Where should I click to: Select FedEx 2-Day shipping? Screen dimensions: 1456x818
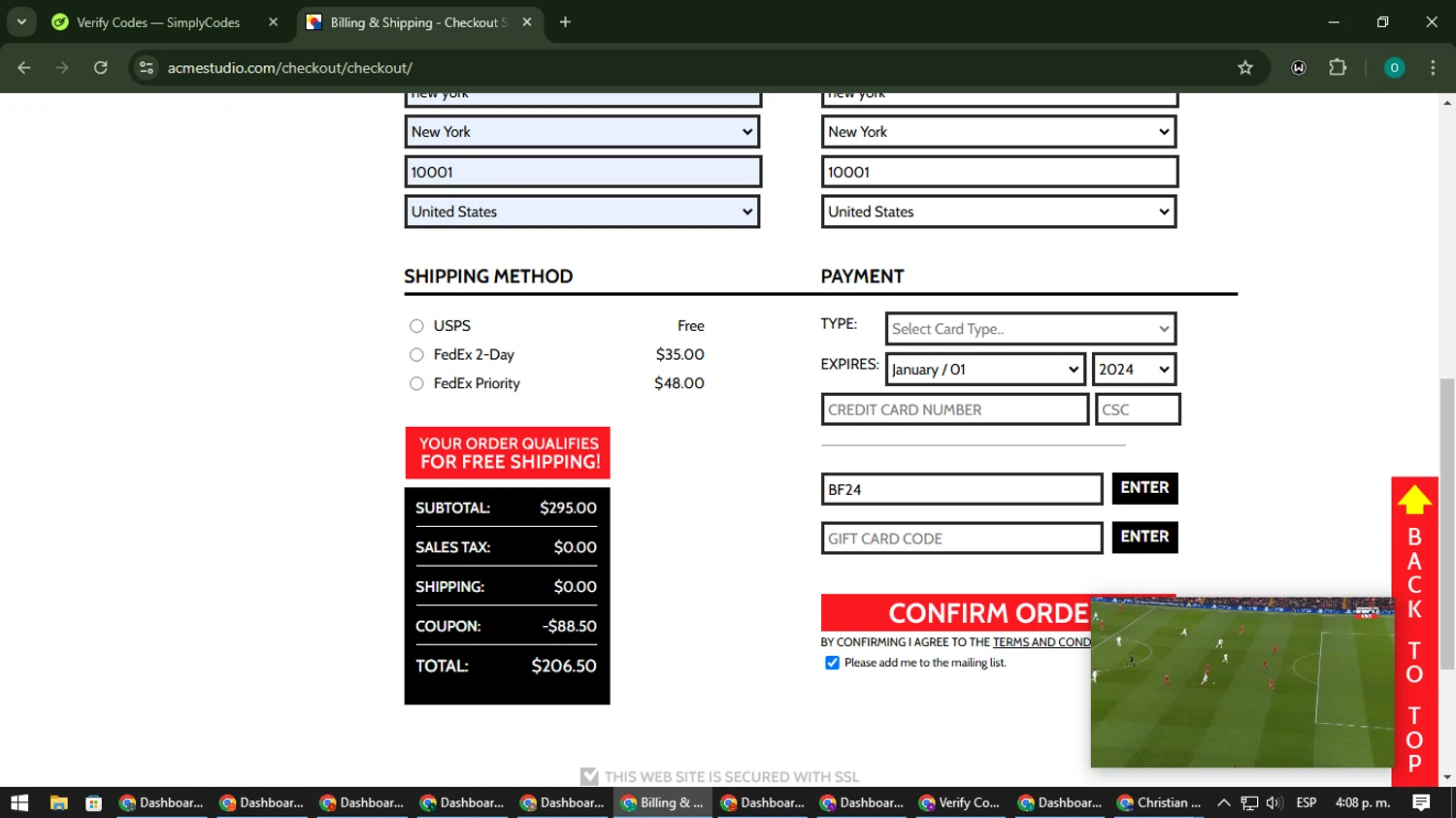tap(416, 355)
